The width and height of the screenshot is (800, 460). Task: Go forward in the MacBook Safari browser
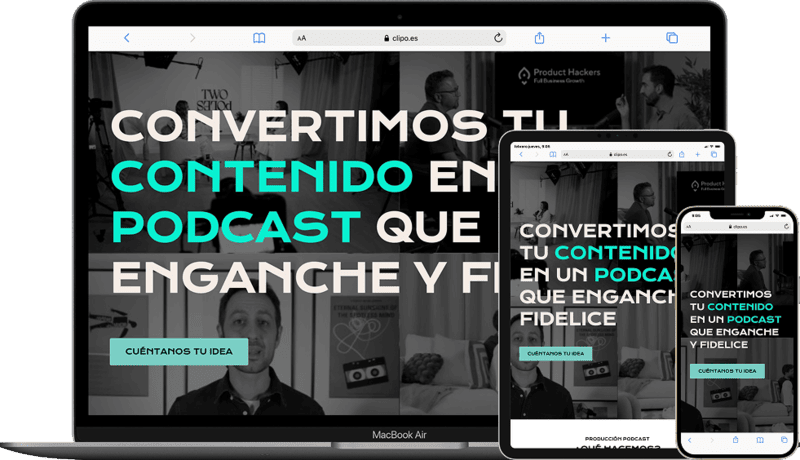tap(192, 38)
